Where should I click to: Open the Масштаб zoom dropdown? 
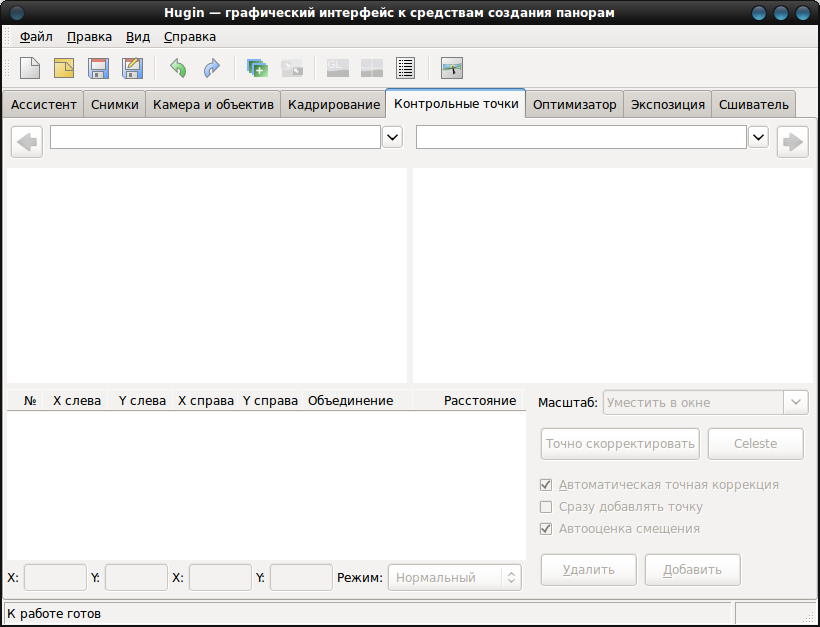[x=705, y=403]
